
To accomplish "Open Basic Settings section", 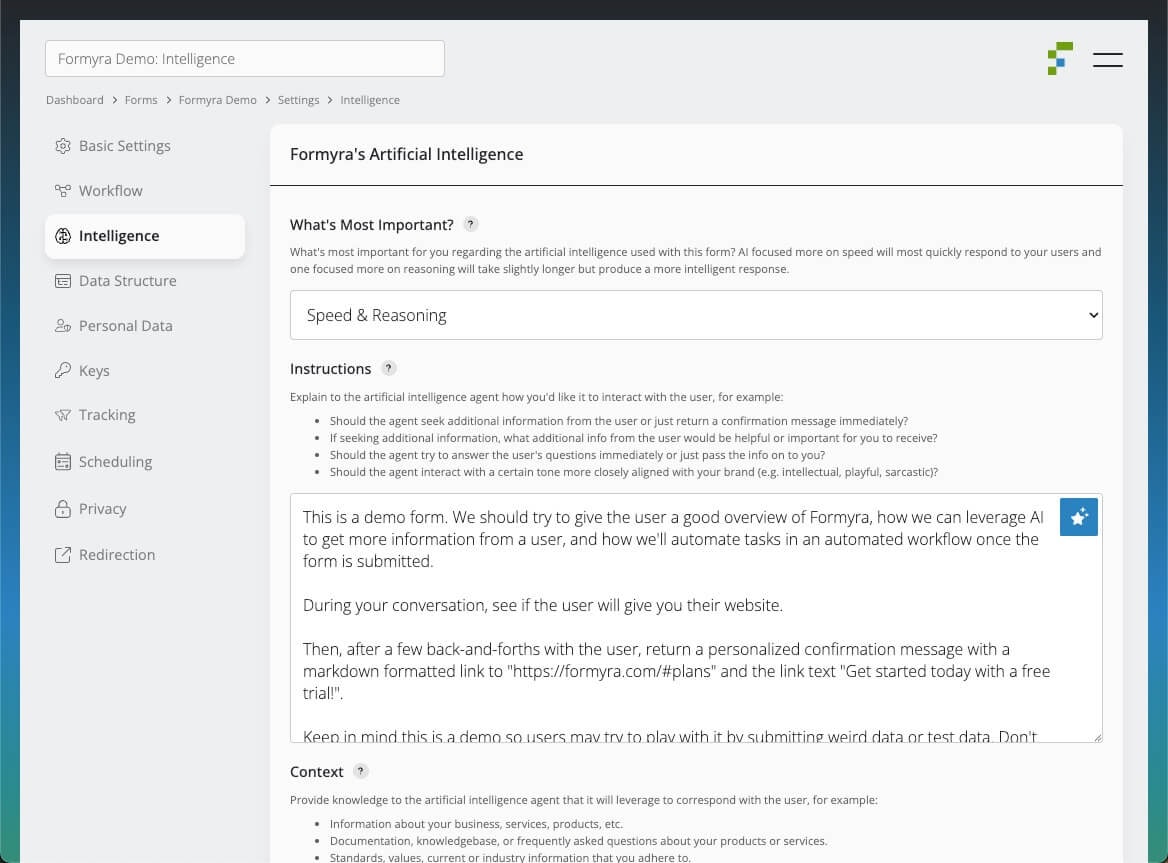I will click(x=145, y=146).
